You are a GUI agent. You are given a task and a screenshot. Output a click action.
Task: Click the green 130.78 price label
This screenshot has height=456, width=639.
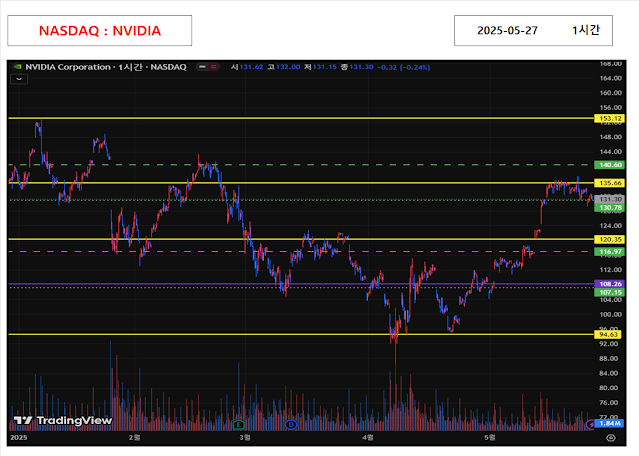[609, 208]
